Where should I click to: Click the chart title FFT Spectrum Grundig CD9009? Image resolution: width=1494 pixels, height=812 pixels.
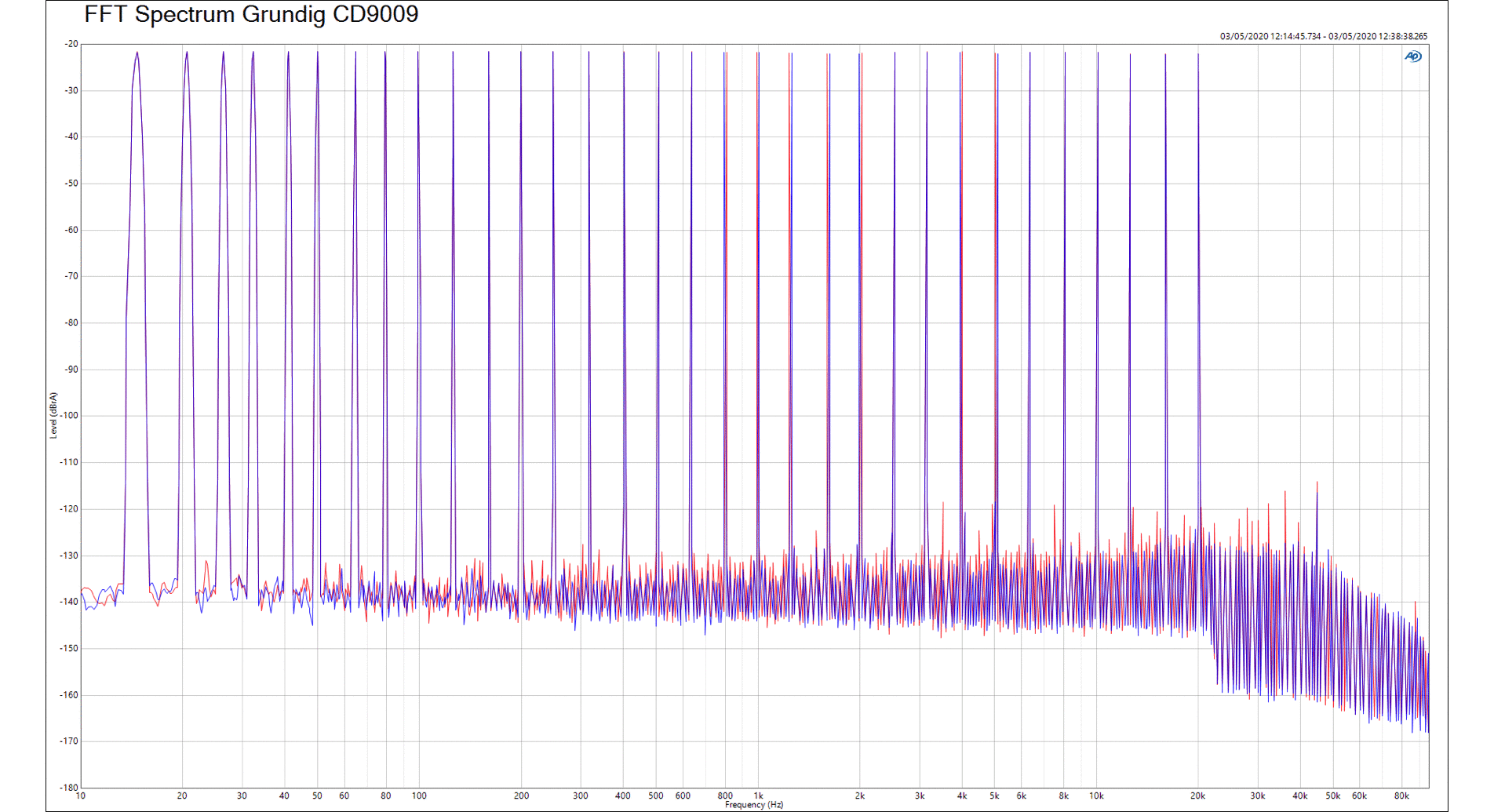pyautogui.click(x=251, y=14)
